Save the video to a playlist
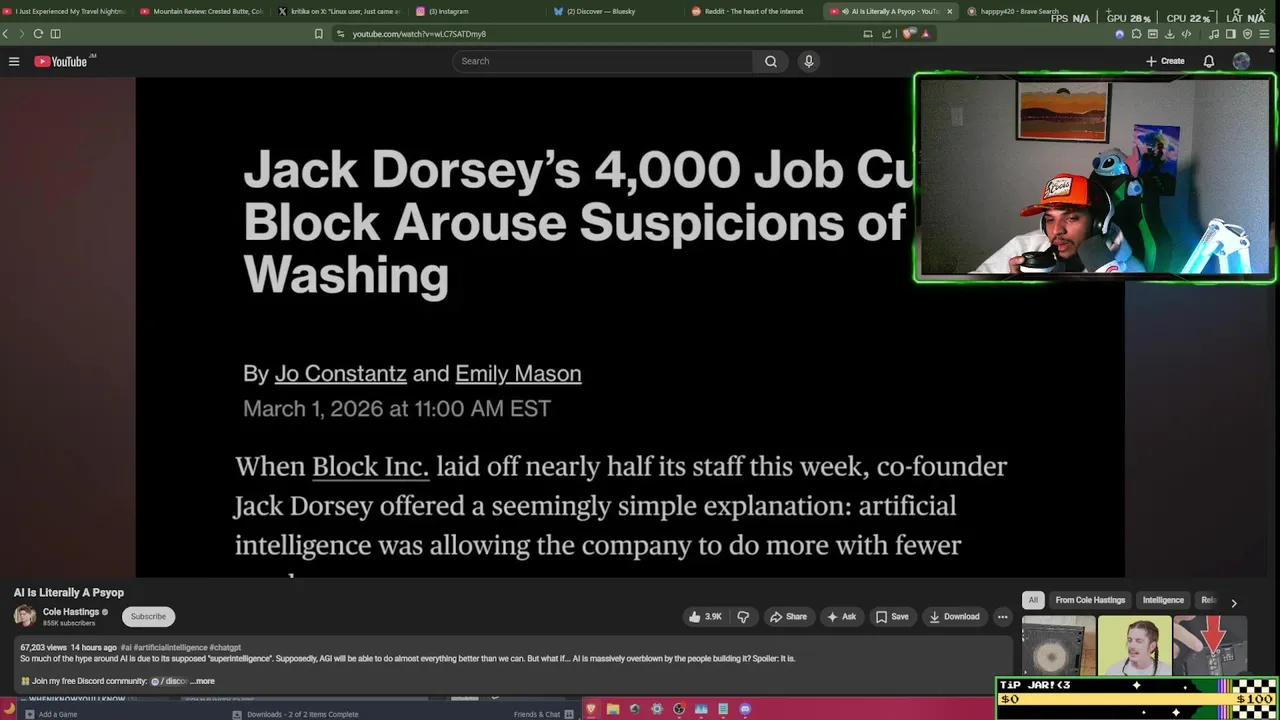The height and width of the screenshot is (720, 1280). [x=892, y=617]
